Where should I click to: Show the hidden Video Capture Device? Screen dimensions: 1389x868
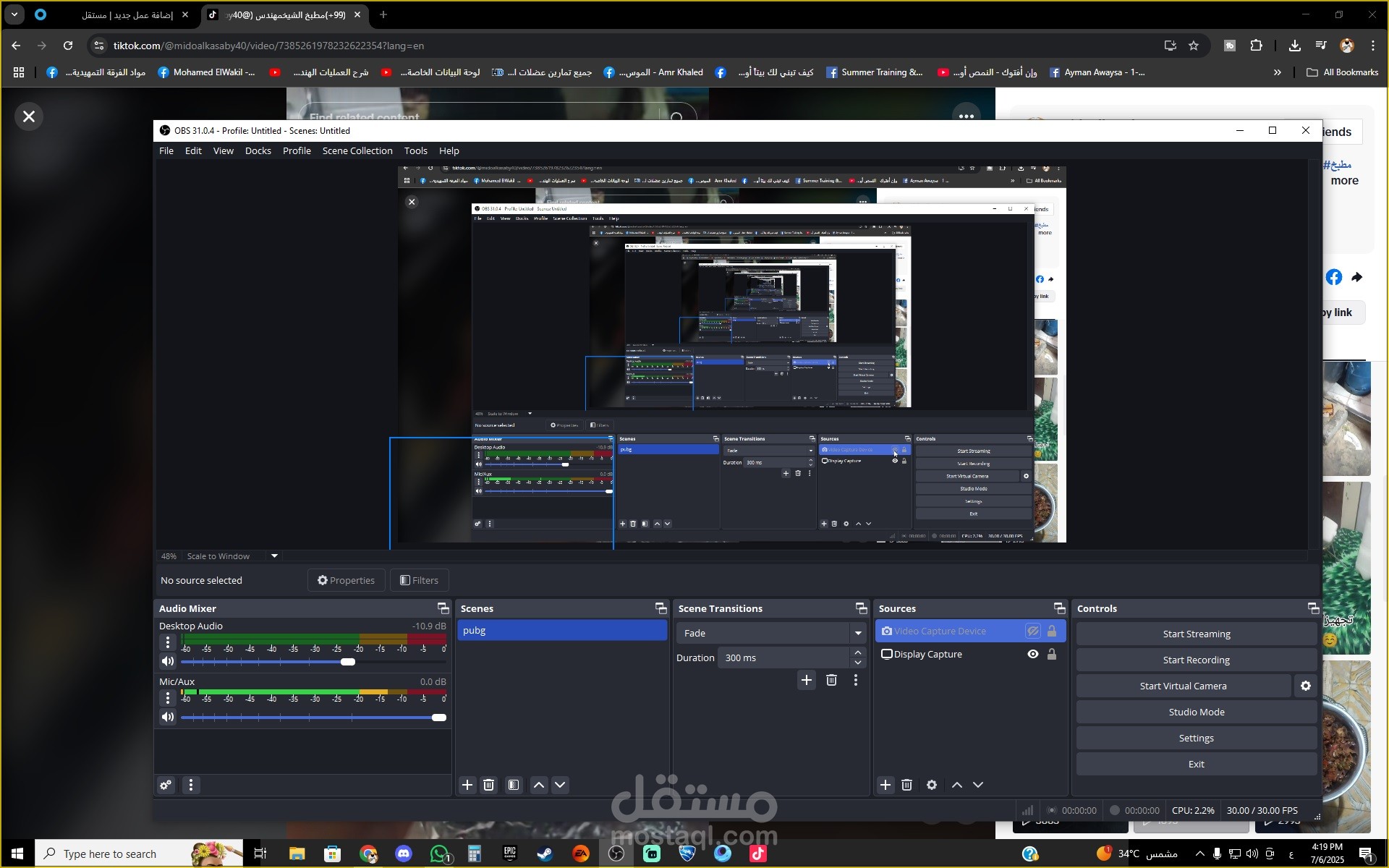click(x=1033, y=631)
